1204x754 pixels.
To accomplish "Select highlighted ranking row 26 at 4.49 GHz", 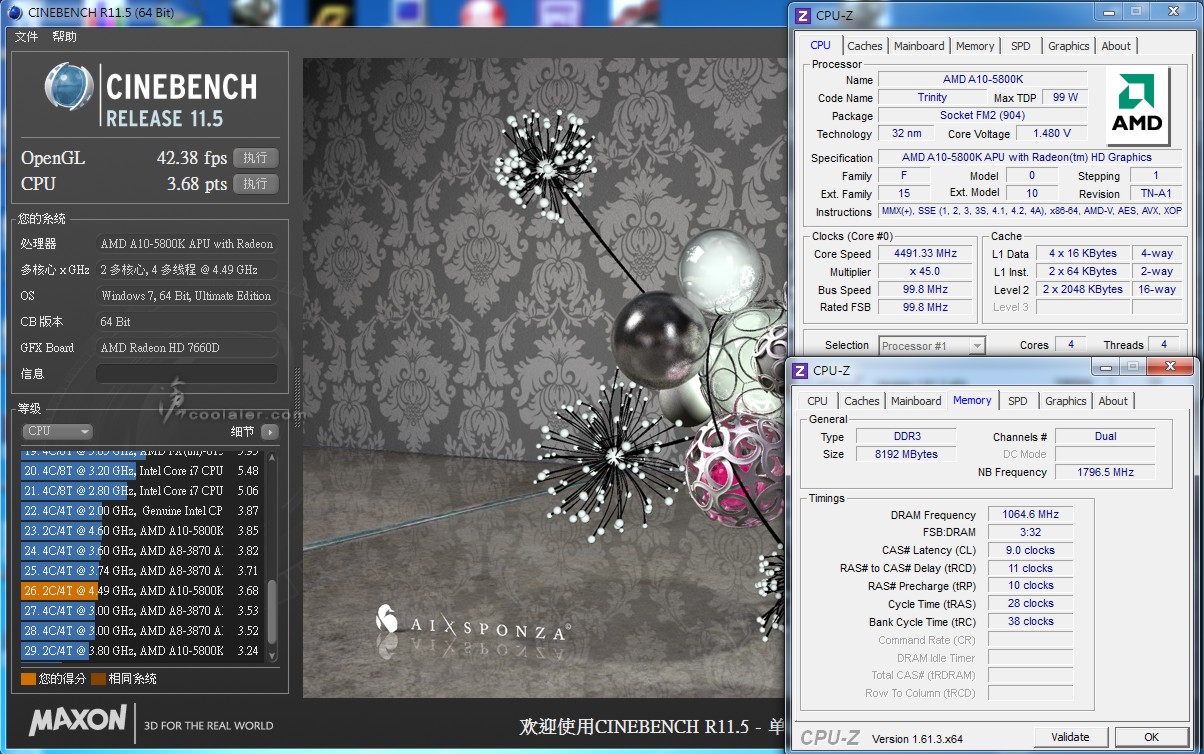I will point(142,591).
